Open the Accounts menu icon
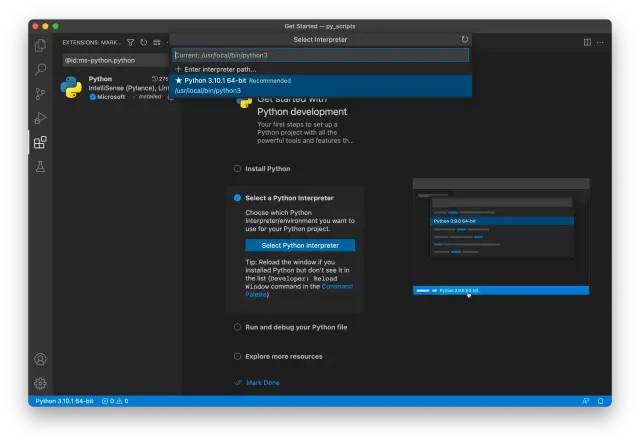Viewport: 640px width, 444px height. click(40, 359)
